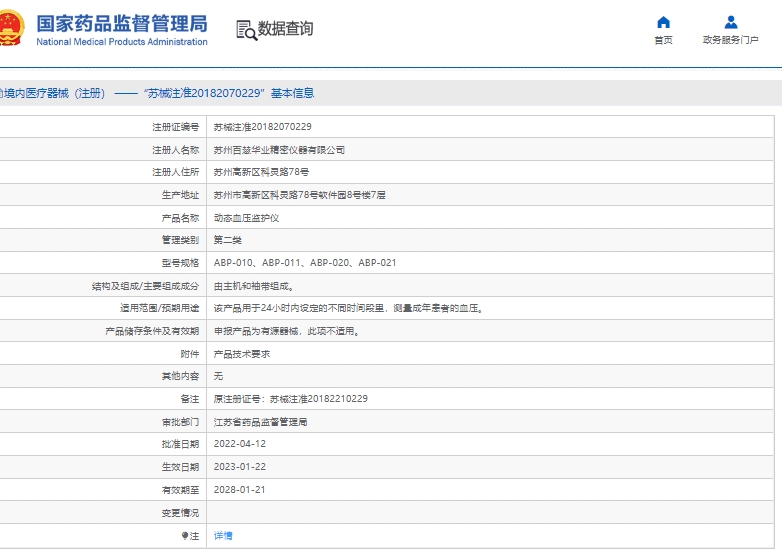
Task: Select approval date 2022-04-12
Action: coord(240,444)
